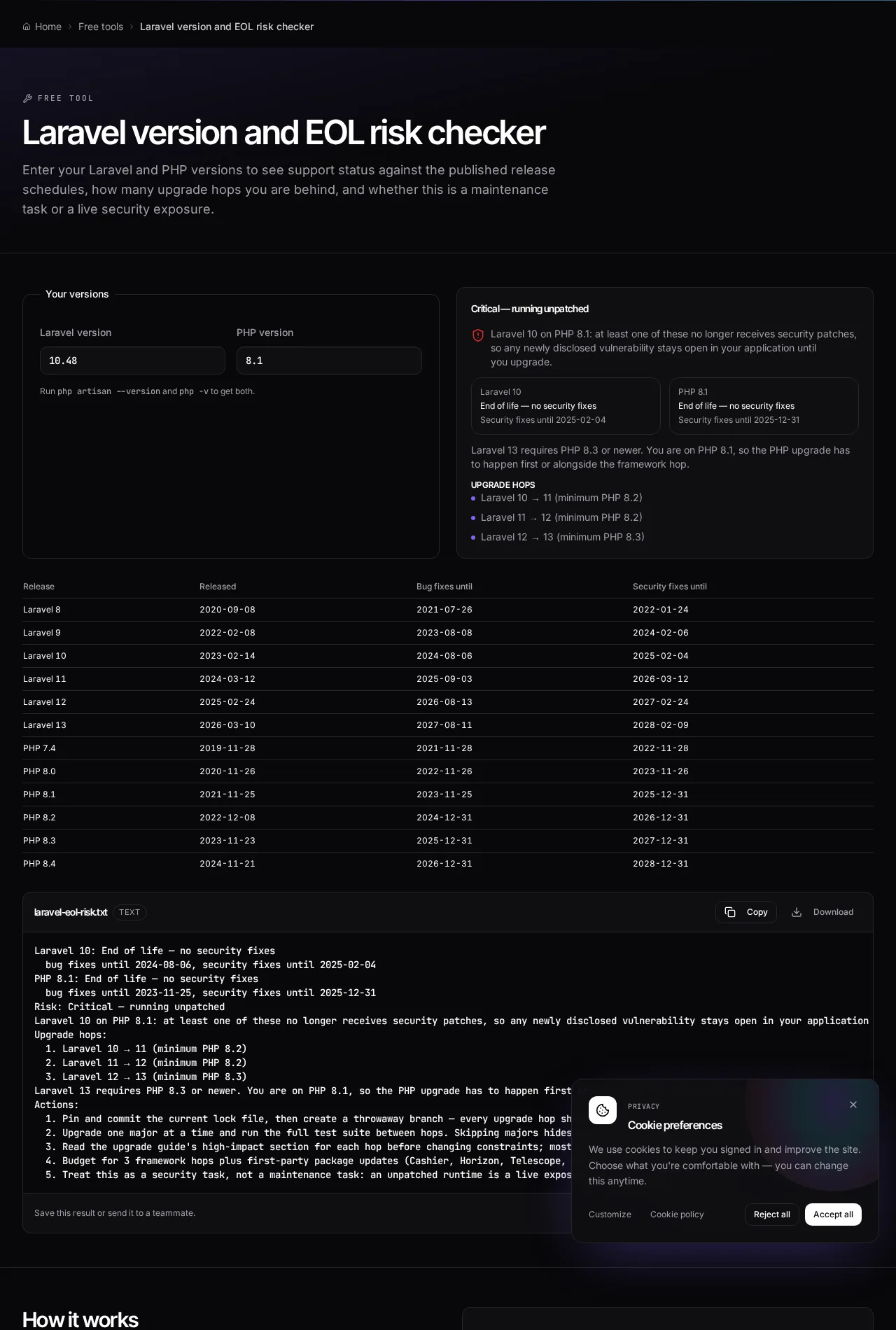The width and height of the screenshot is (896, 1330).
Task: Click the Upgrade hops: line in the output
Action: click(71, 1035)
